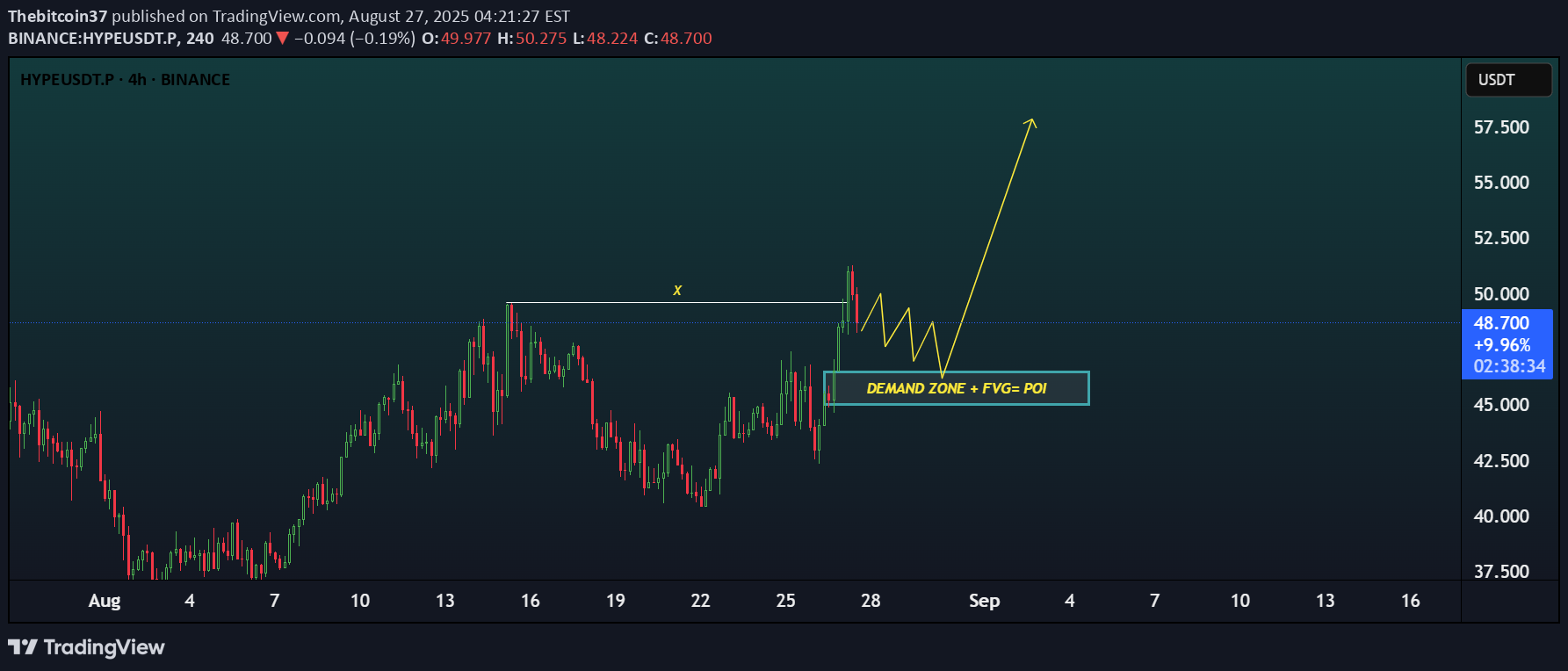1568x671 pixels.
Task: Click the BINANCE:HYPEUSDT.P, 240 symbol text
Action: click(111, 39)
